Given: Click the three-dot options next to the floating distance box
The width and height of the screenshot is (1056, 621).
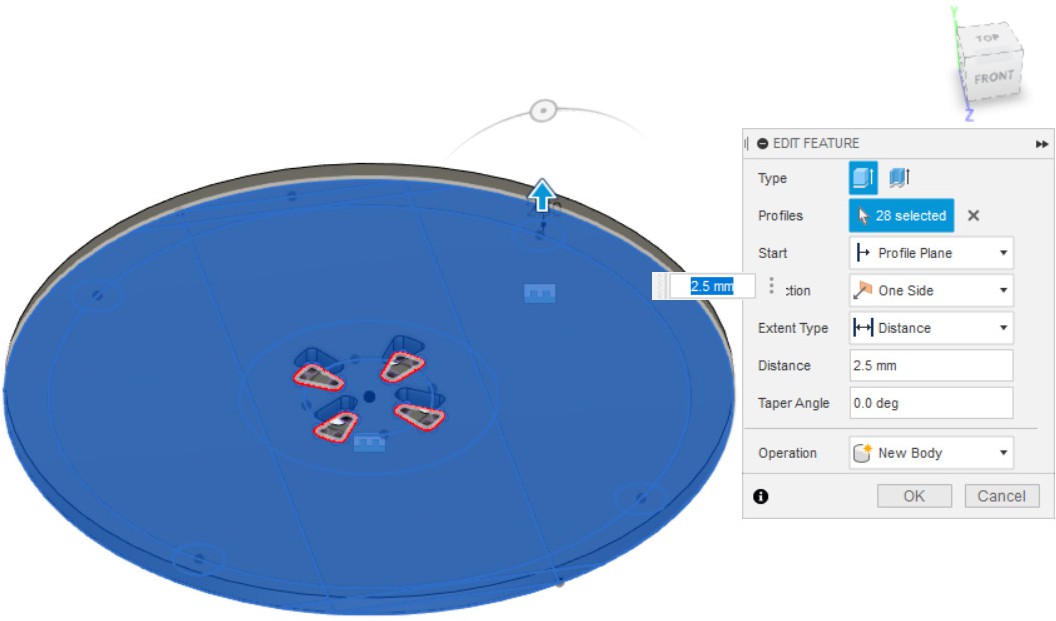Looking at the screenshot, I should [771, 286].
